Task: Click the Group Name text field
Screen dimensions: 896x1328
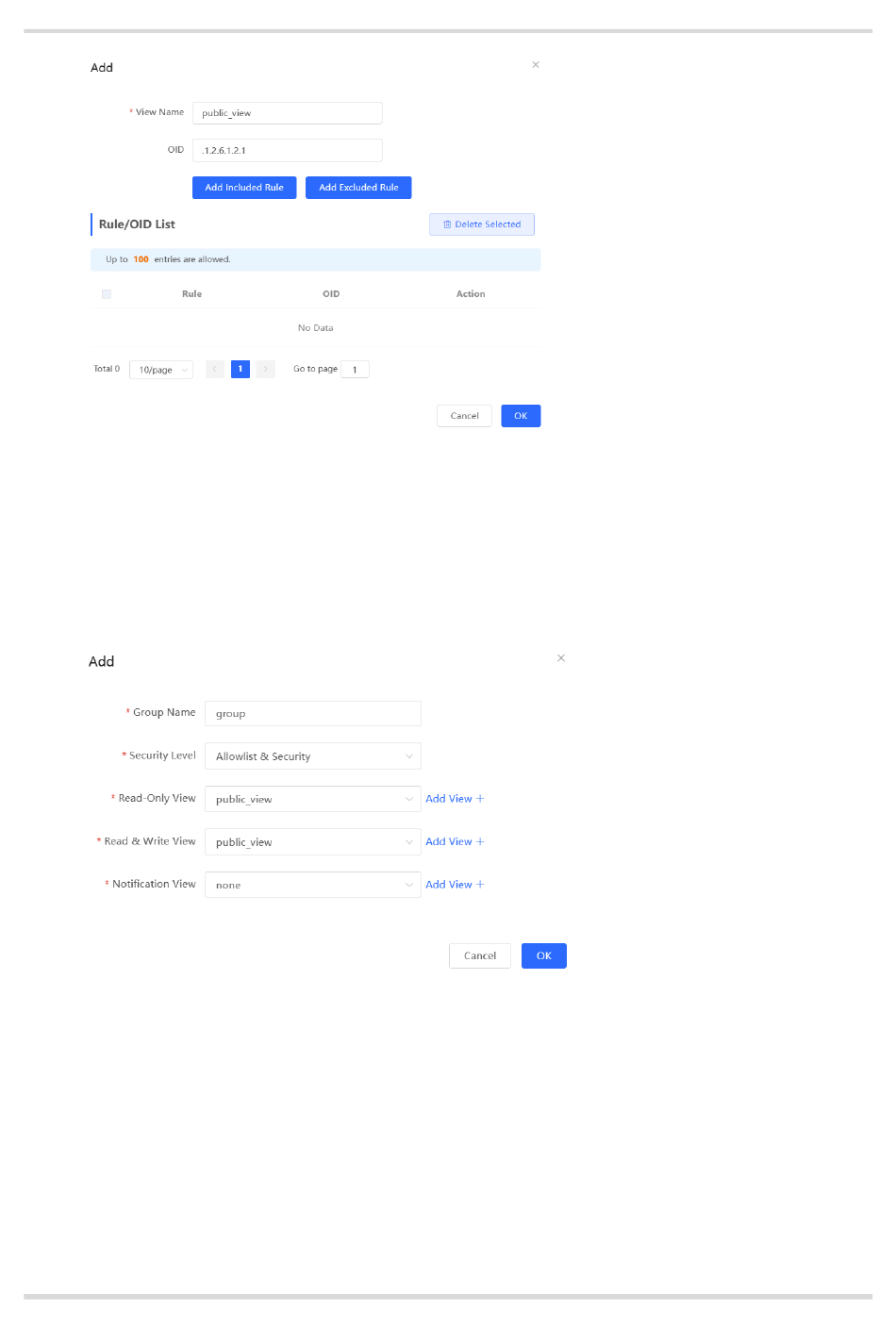Action: point(312,714)
